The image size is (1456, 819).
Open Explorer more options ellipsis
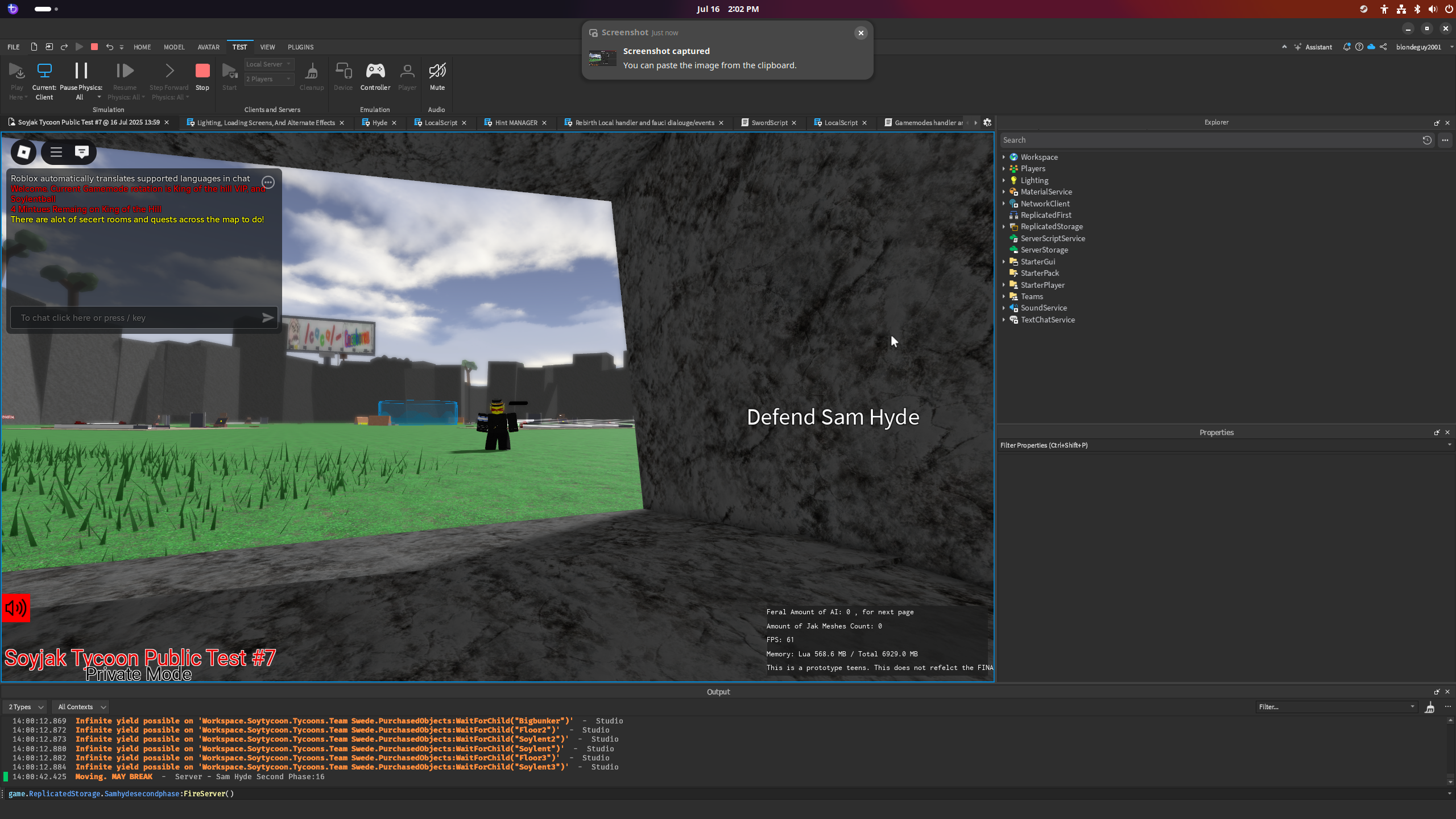[1445, 140]
